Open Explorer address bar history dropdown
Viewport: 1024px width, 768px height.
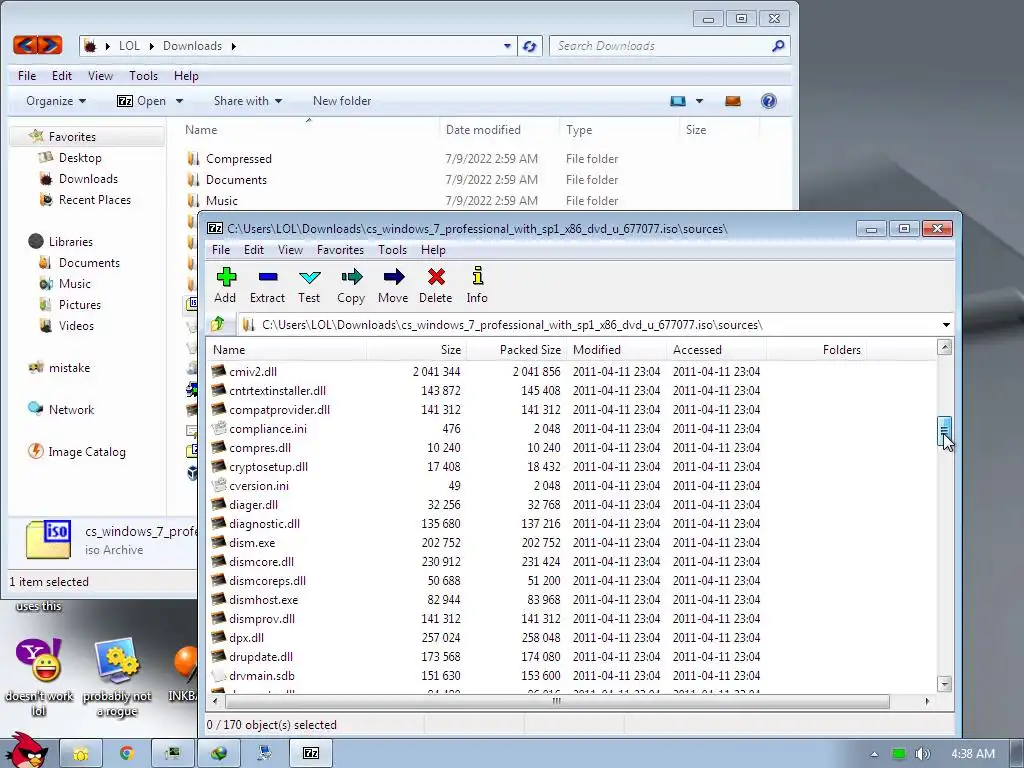click(507, 46)
